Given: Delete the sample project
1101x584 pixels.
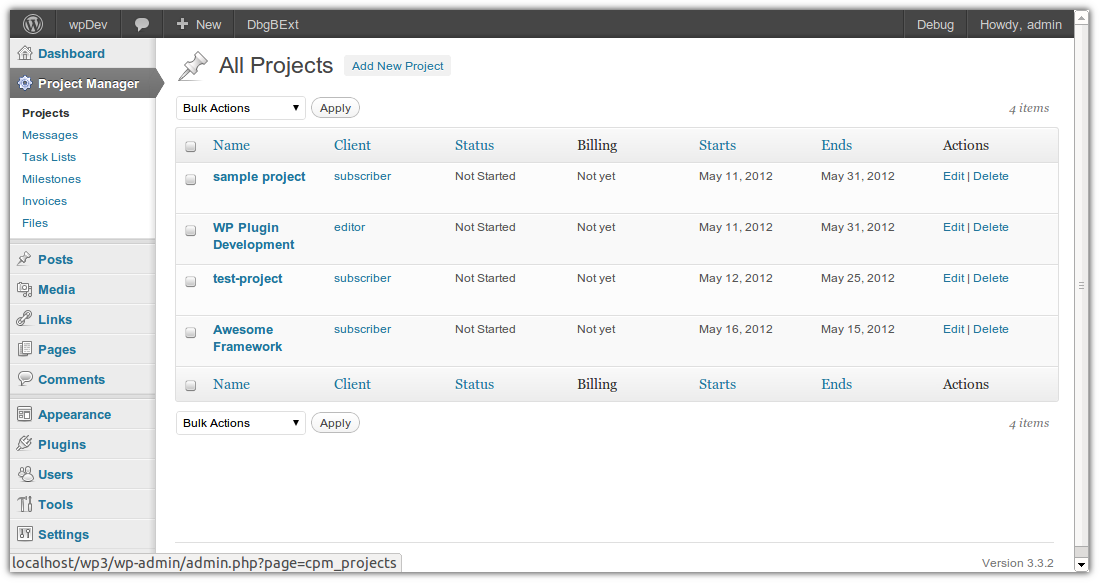Looking at the screenshot, I should pyautogui.click(x=991, y=176).
